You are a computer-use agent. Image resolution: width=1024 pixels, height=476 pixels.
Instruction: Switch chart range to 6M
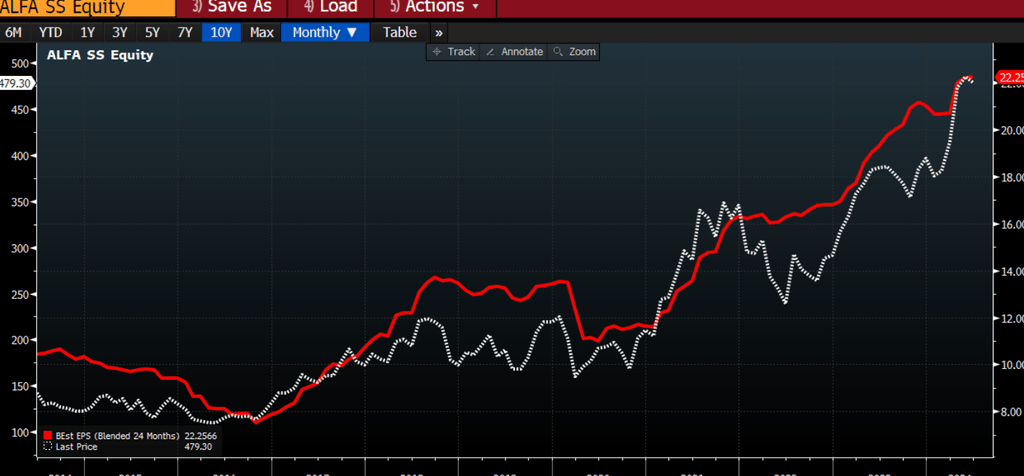[15, 32]
